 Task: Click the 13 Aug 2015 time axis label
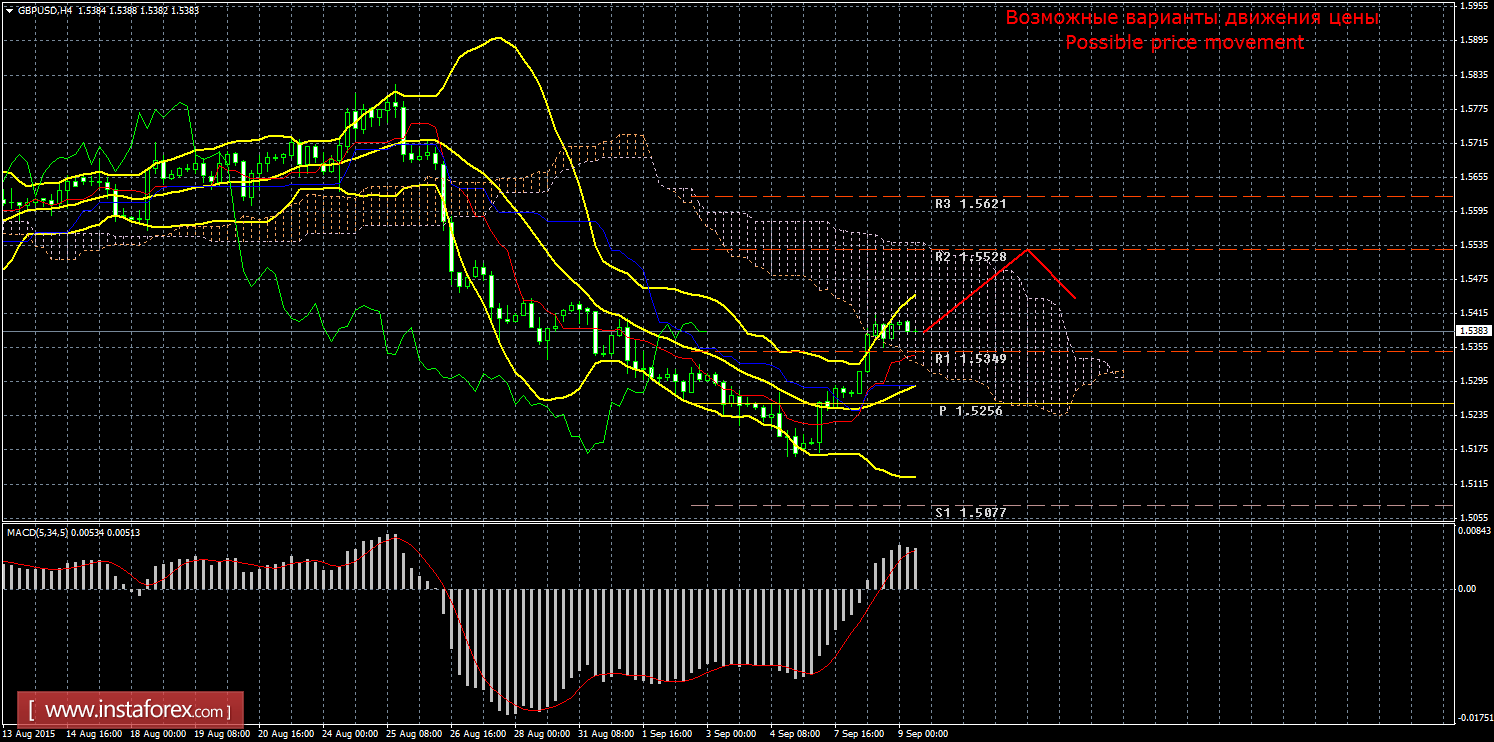[27, 733]
